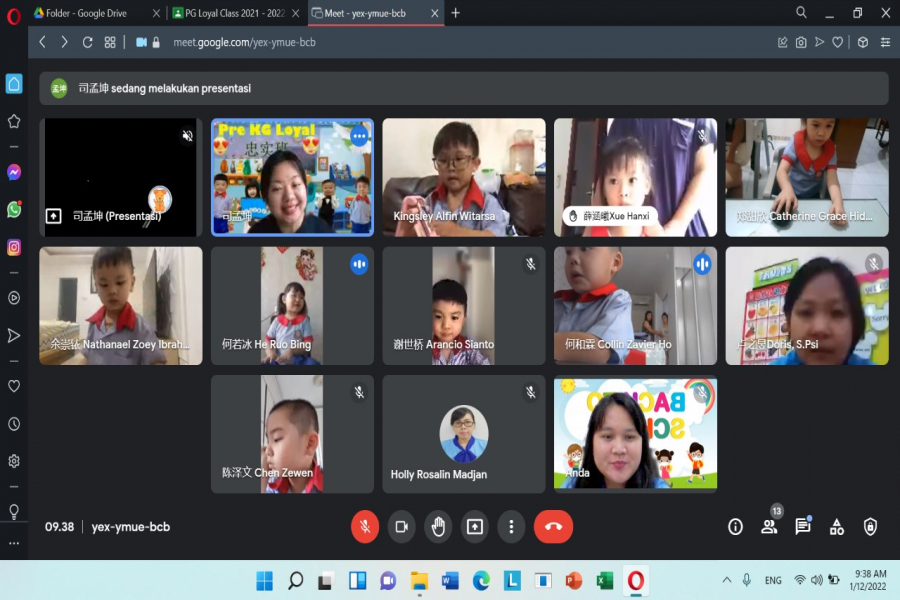
Task: Open options on the Pre KG Loyal tile
Action: pos(358,135)
